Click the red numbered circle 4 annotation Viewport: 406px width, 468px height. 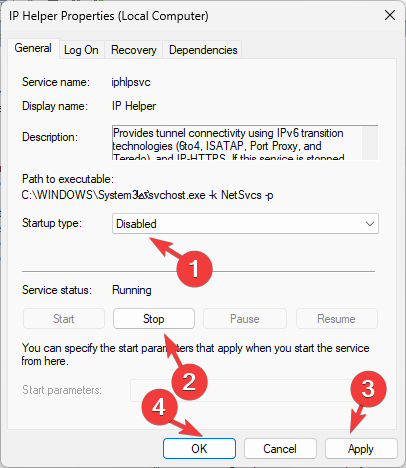[159, 407]
